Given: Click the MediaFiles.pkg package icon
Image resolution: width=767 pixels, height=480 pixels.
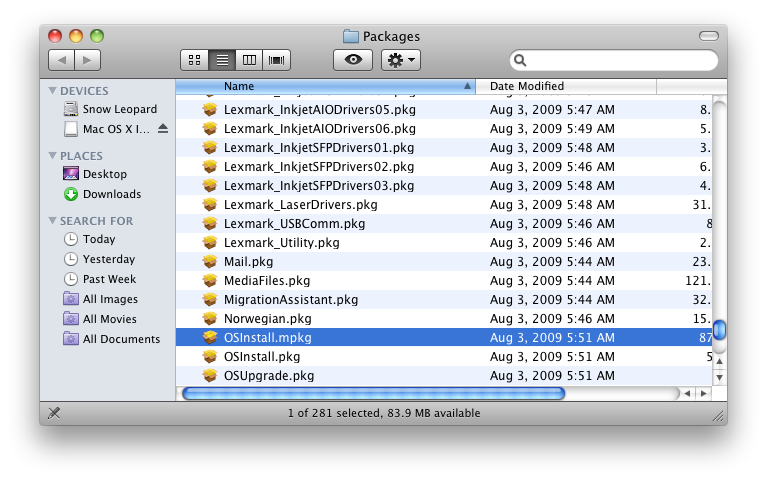Looking at the screenshot, I should point(210,281).
